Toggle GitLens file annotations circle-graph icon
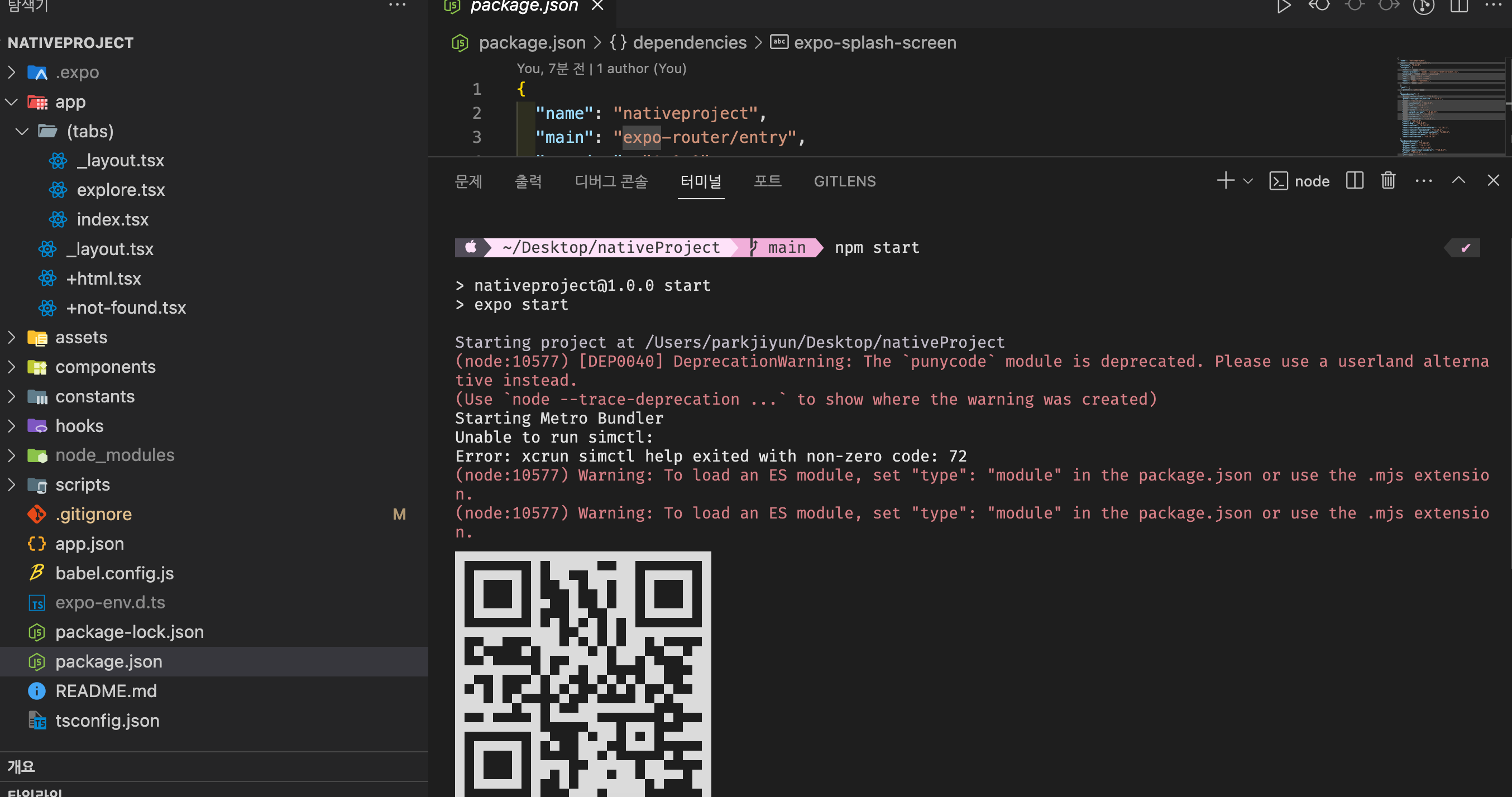Viewport: 1512px width, 797px height. 1423,7
